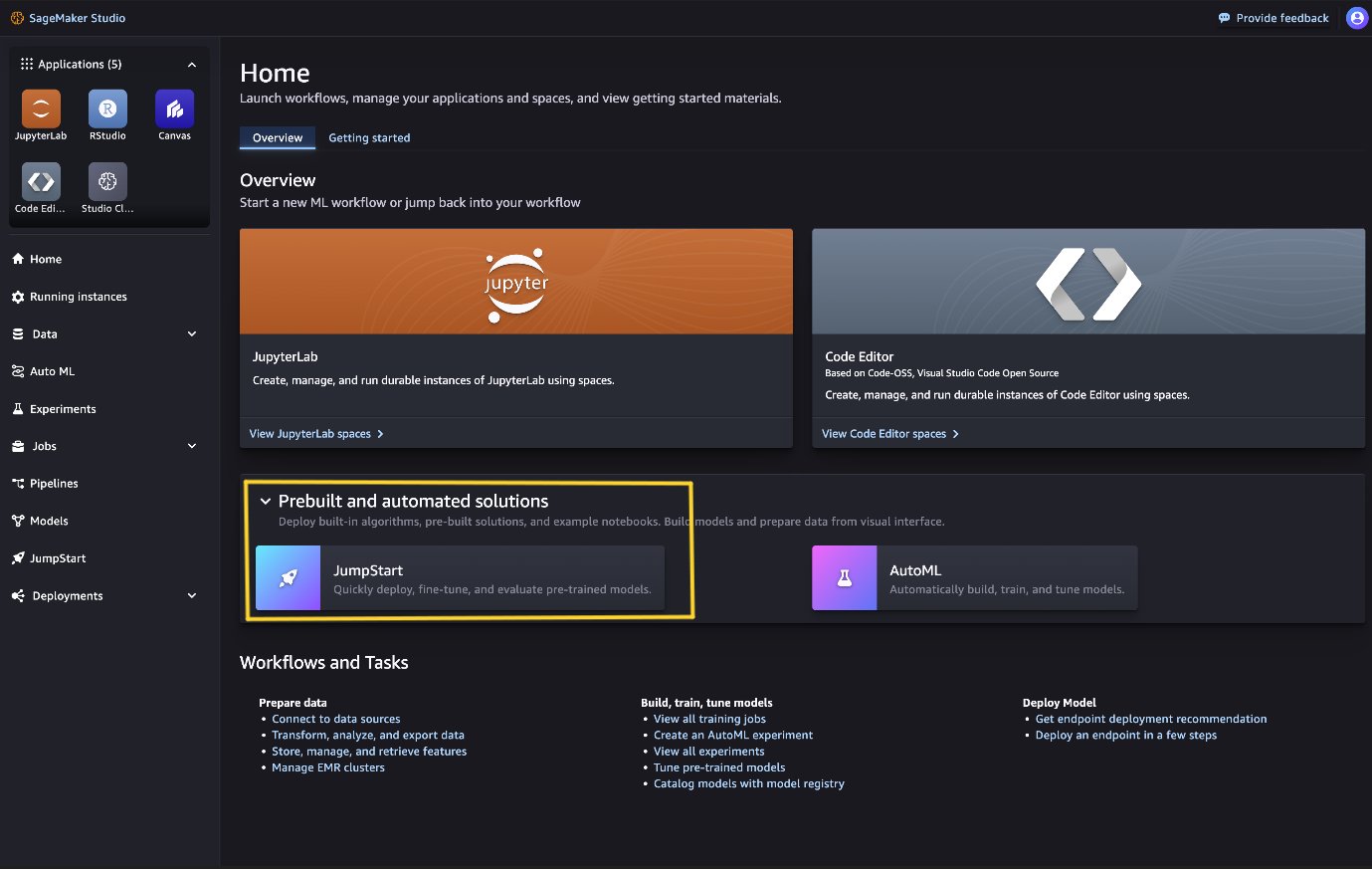Open the AutoML solution card
Screen dimensions: 1372x869
coord(975,578)
